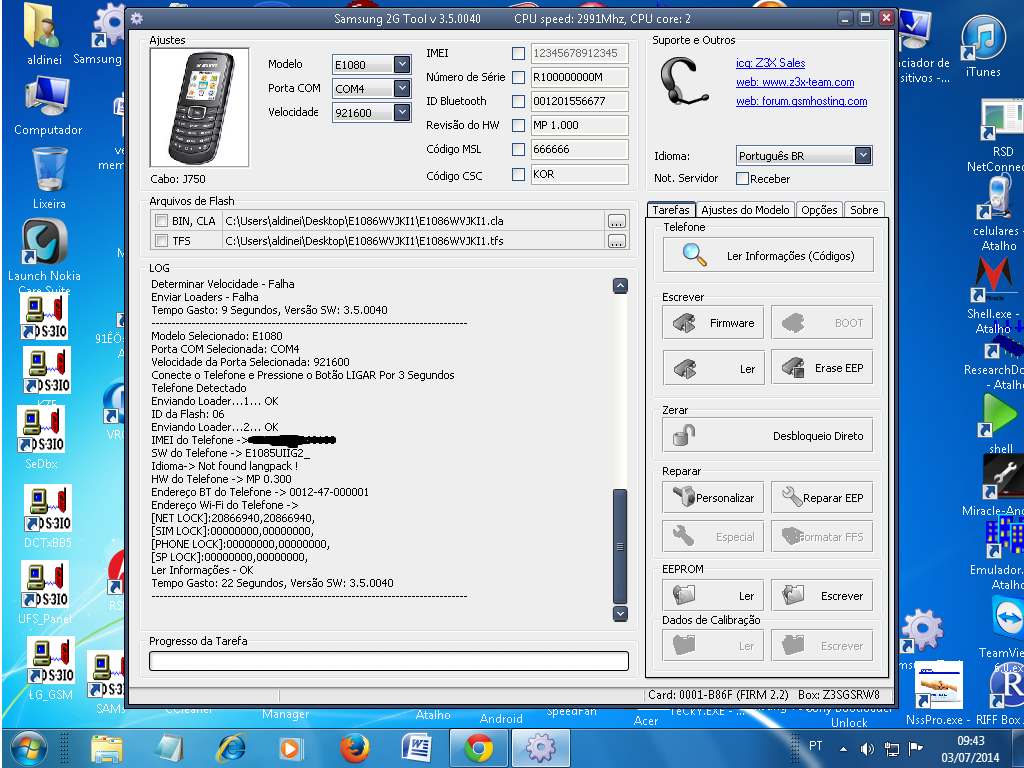Click Microsoft Word taskbar icon
Screen dimensions: 1024x768
click(416, 748)
